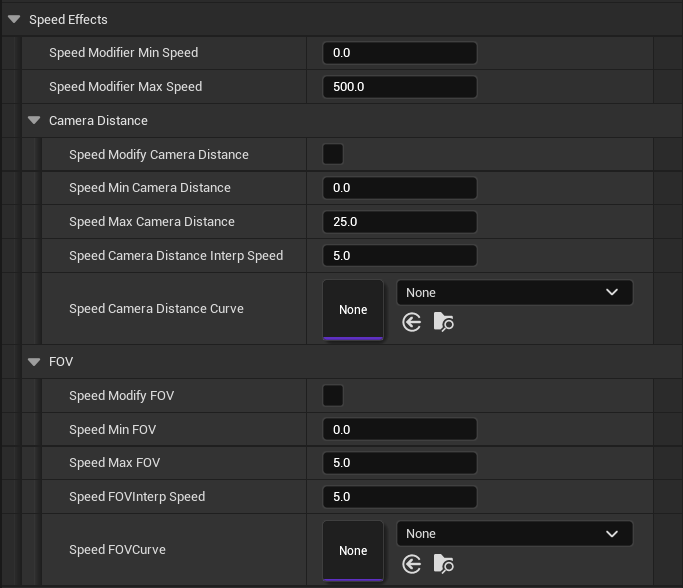Click Speed FOVCurve None thumbnail
This screenshot has height=588, width=683.
[x=353, y=551]
